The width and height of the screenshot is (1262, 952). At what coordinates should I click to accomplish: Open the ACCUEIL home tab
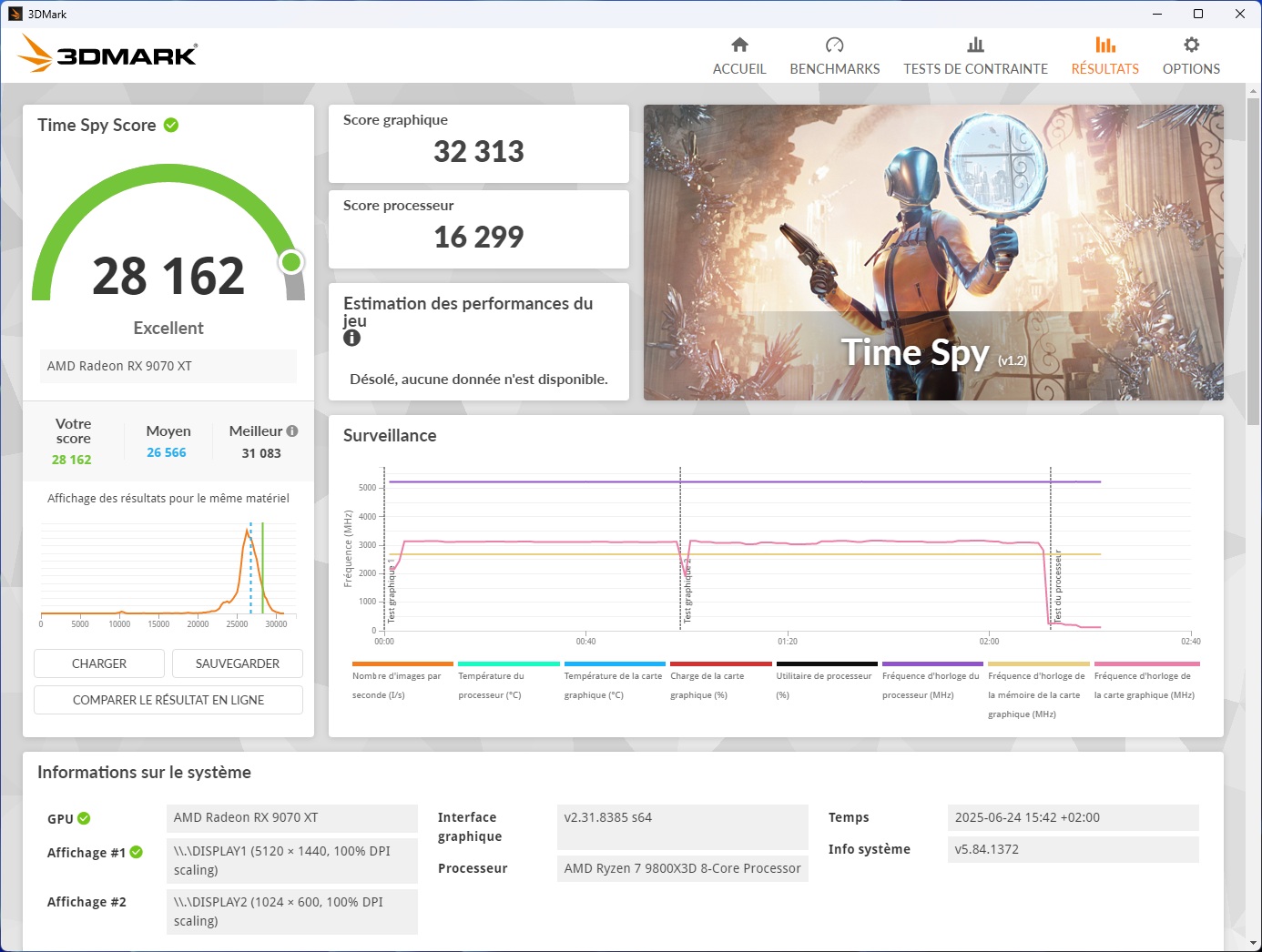click(739, 56)
